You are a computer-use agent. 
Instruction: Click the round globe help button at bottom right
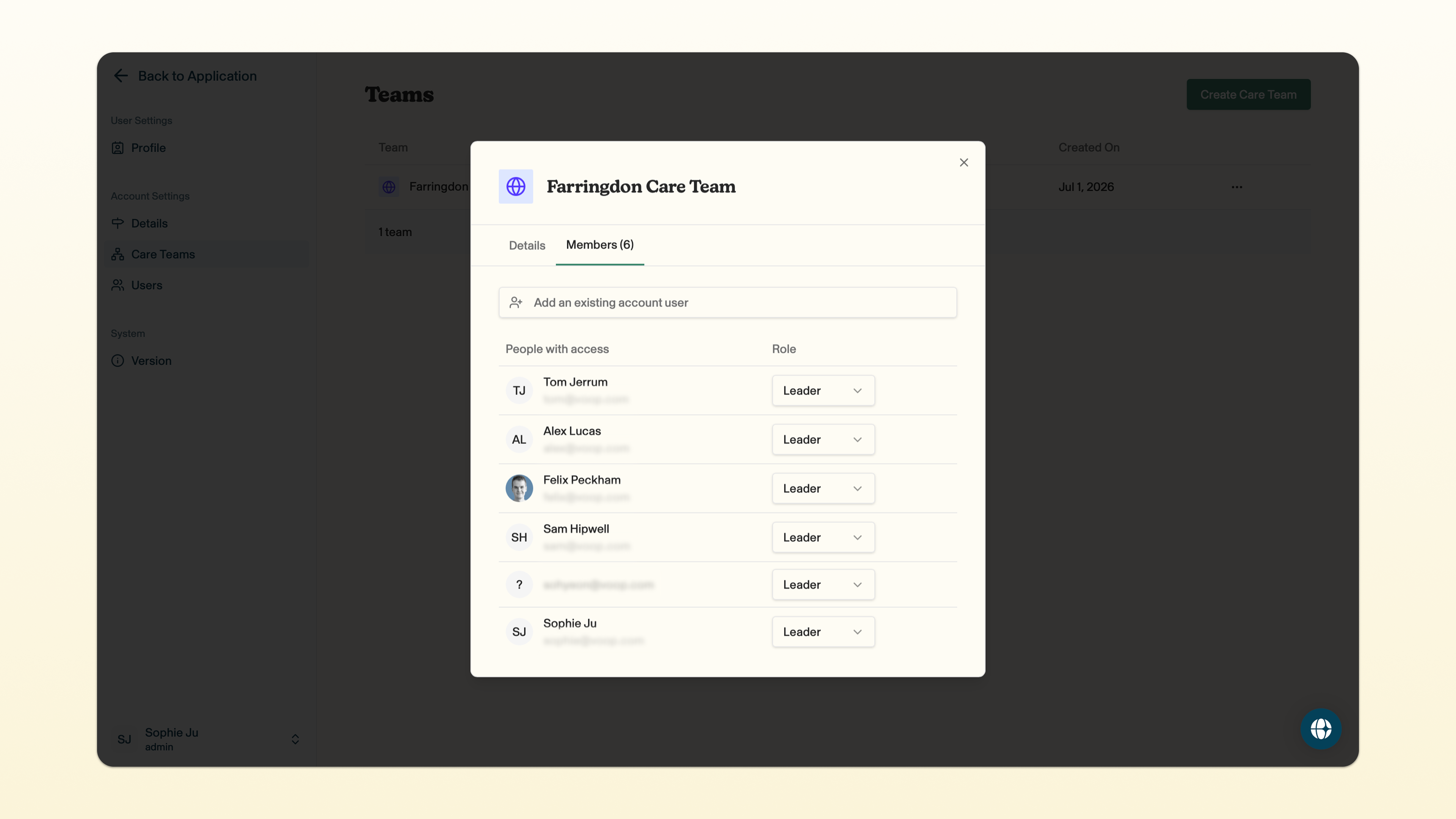[x=1320, y=729]
